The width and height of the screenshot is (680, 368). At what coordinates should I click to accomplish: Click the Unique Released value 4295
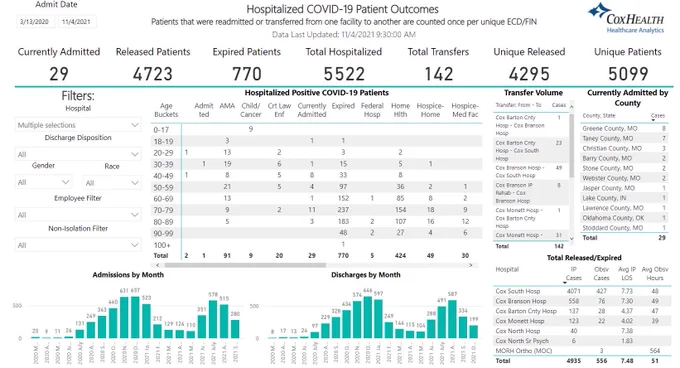pyautogui.click(x=529, y=74)
